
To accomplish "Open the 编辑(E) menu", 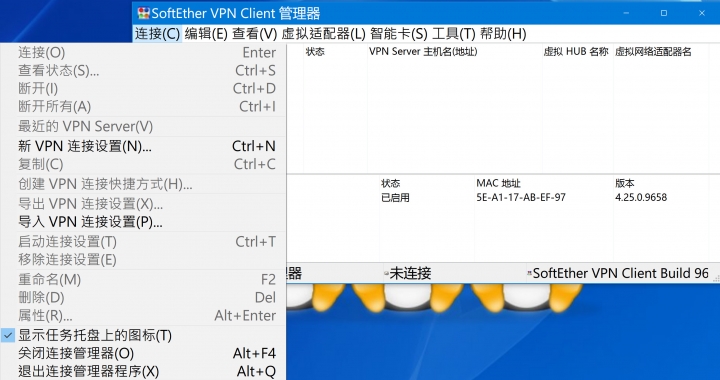I will pos(206,34).
